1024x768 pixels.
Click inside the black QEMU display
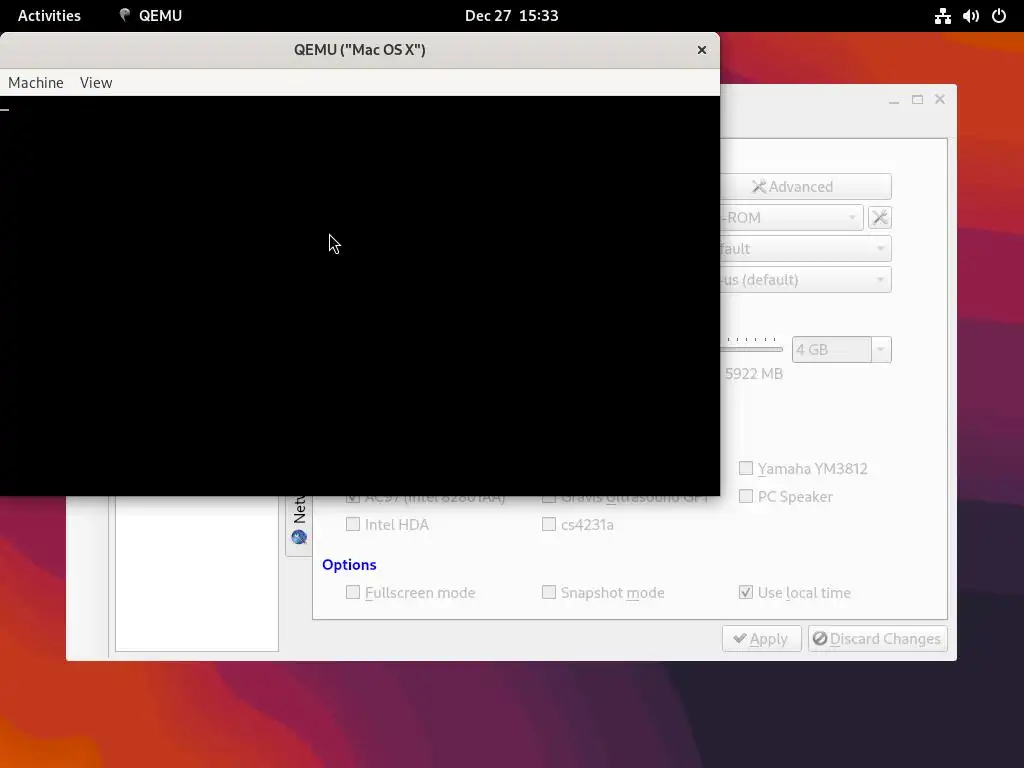tap(360, 296)
